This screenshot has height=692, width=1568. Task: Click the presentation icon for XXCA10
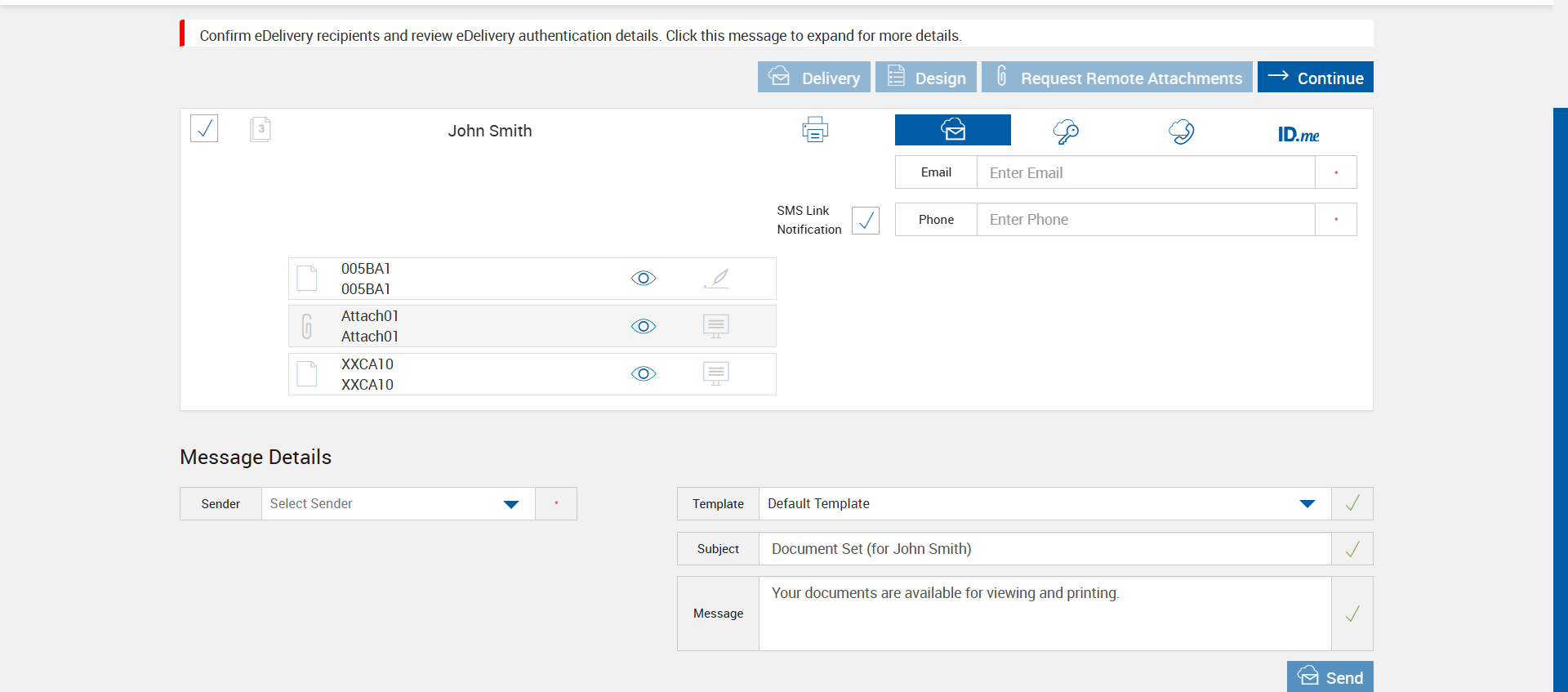[x=716, y=374]
